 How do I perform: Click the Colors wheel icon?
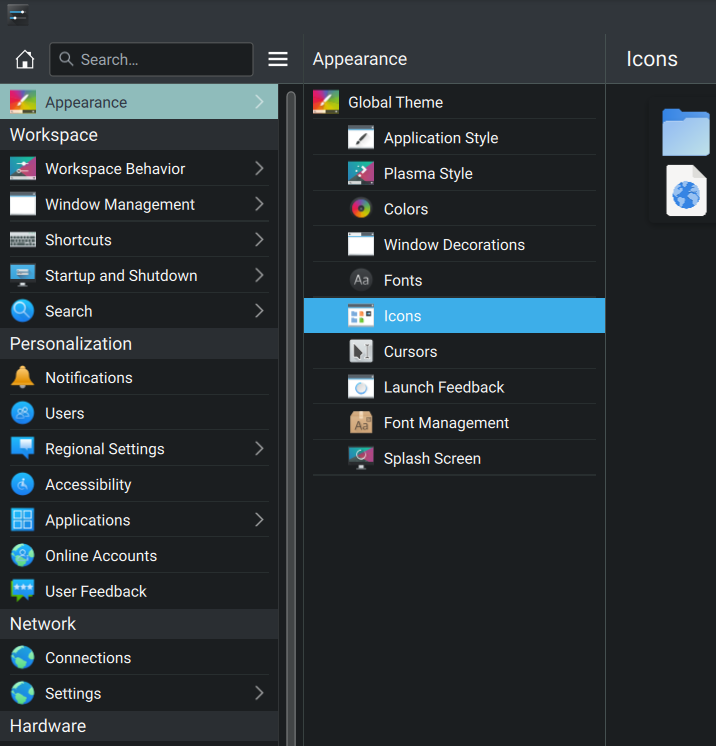pos(361,208)
